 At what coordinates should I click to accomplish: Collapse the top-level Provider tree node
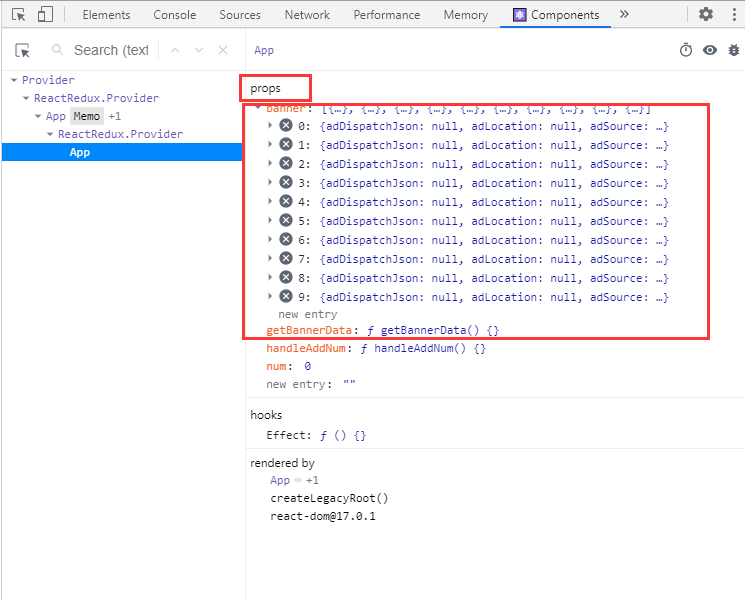tap(14, 80)
